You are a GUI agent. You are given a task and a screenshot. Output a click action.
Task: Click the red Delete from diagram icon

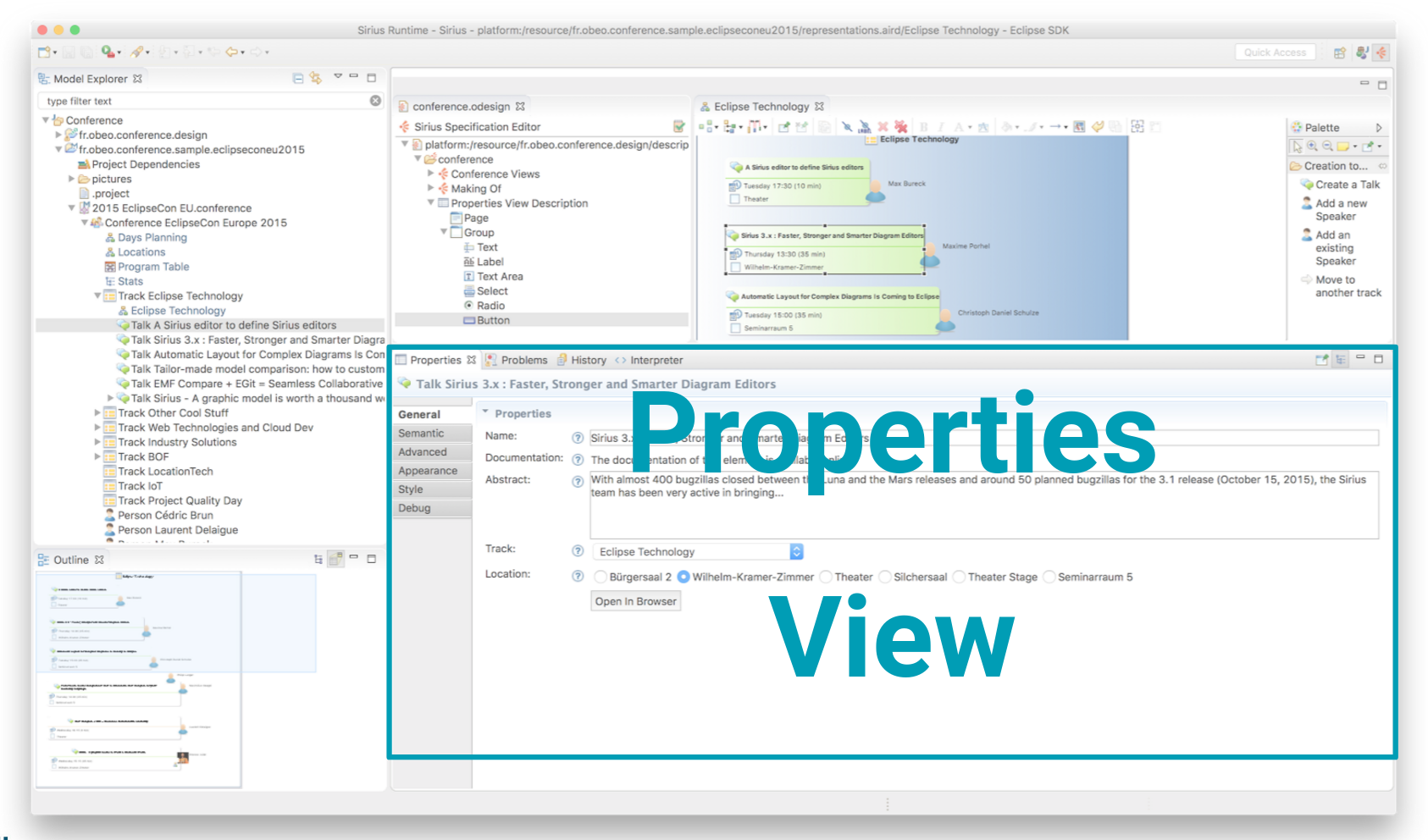883,127
